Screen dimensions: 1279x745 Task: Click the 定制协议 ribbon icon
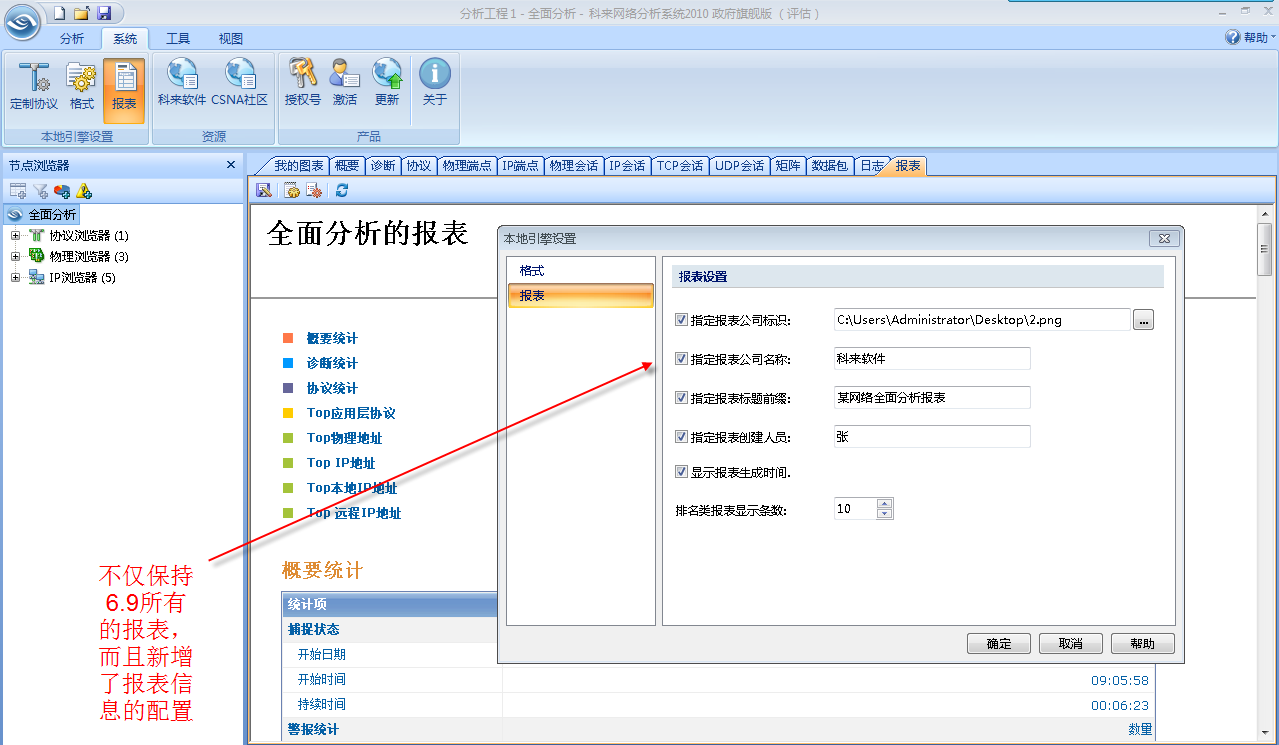click(x=34, y=86)
